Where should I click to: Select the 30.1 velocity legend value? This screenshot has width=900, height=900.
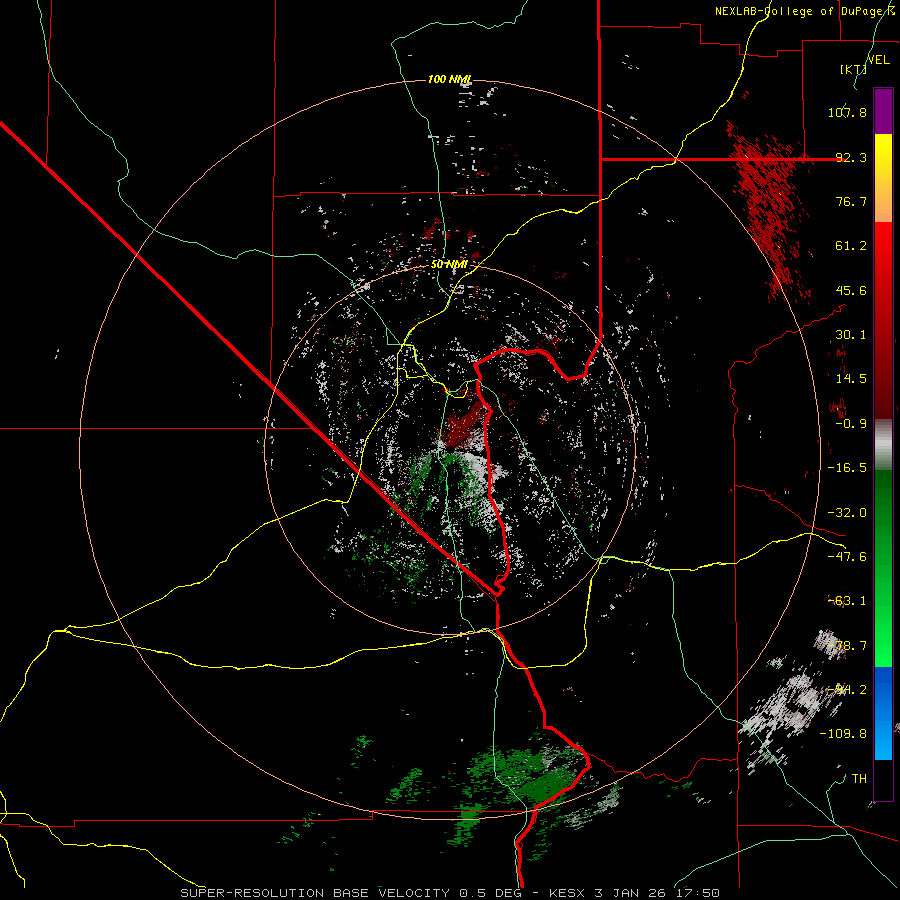[x=851, y=335]
